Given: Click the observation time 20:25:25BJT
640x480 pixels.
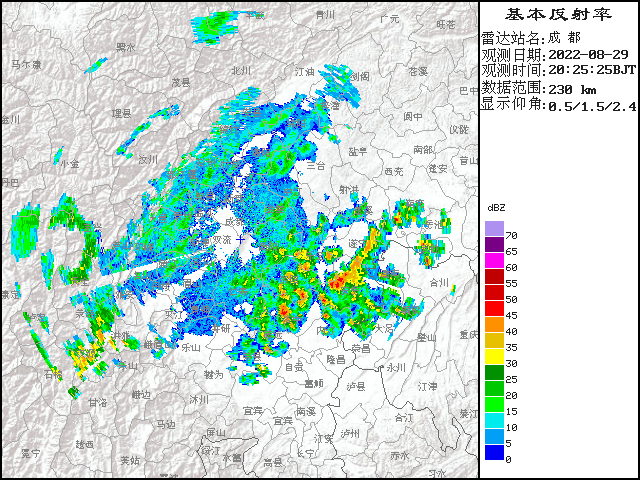Looking at the screenshot, I should coord(591,71).
